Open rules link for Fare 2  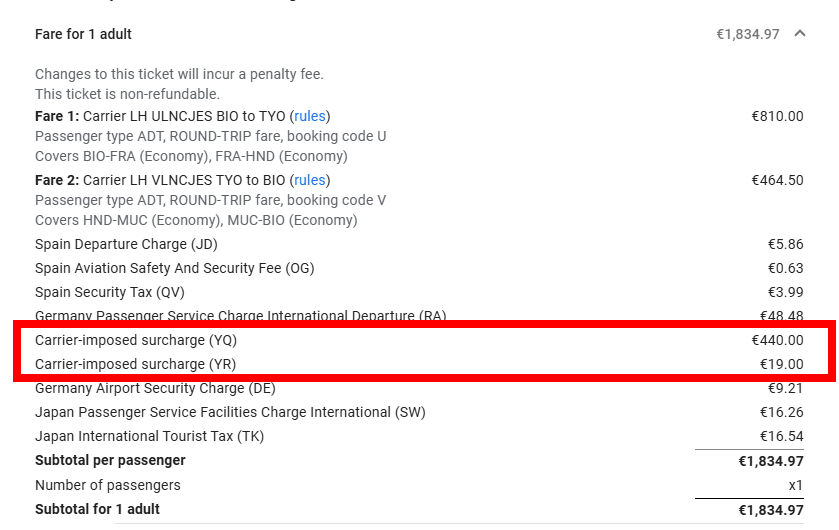(x=310, y=180)
